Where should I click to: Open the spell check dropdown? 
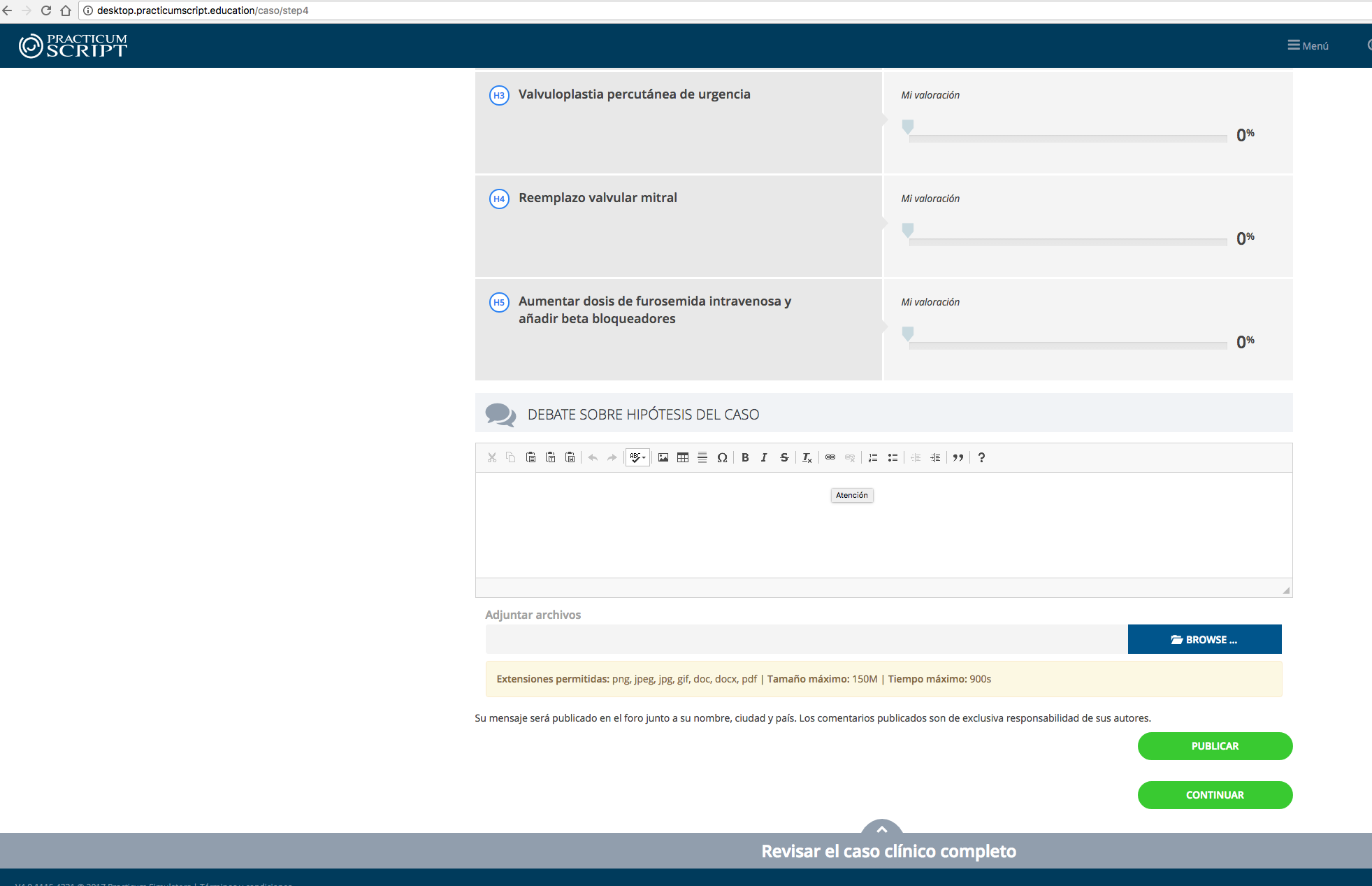coord(637,457)
